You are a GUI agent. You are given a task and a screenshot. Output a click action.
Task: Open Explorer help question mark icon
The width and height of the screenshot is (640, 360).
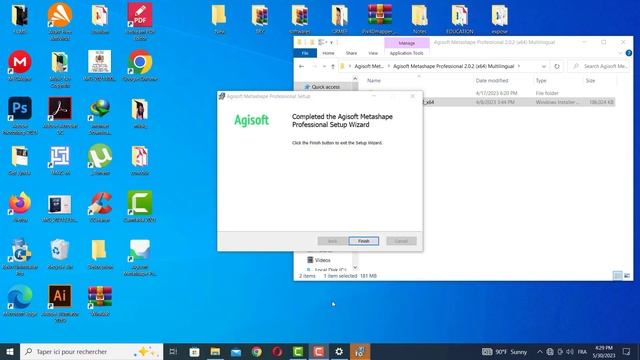pyautogui.click(x=629, y=53)
